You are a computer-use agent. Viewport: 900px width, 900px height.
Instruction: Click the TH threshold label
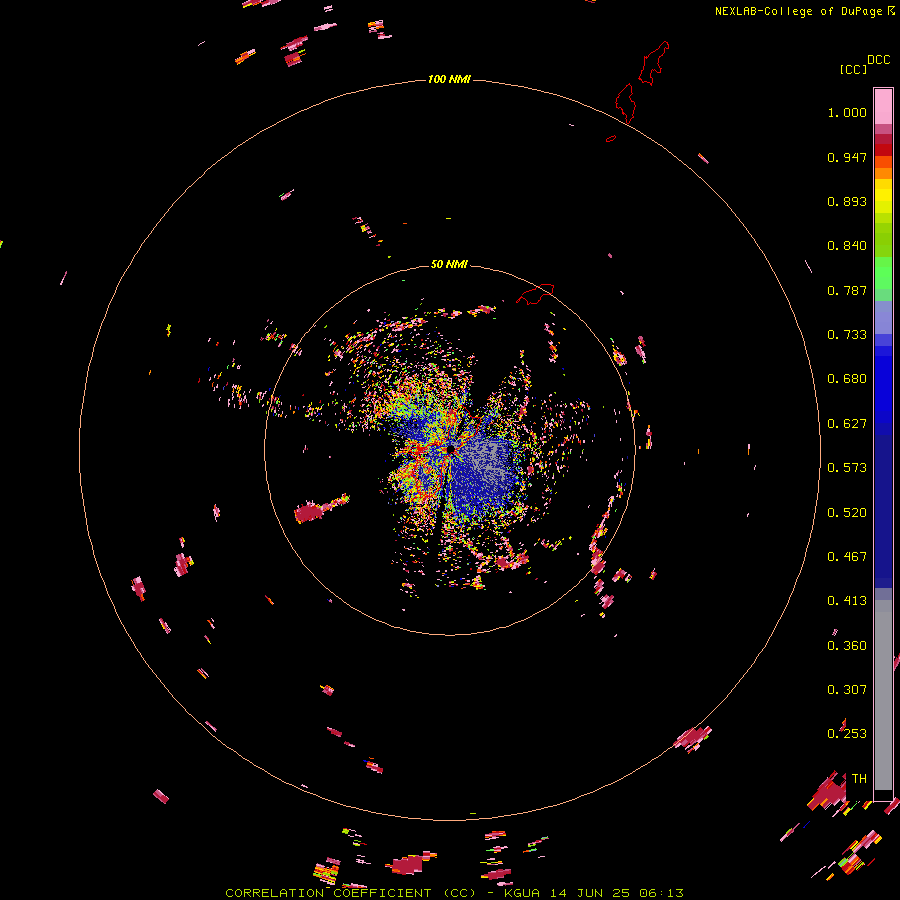(859, 779)
